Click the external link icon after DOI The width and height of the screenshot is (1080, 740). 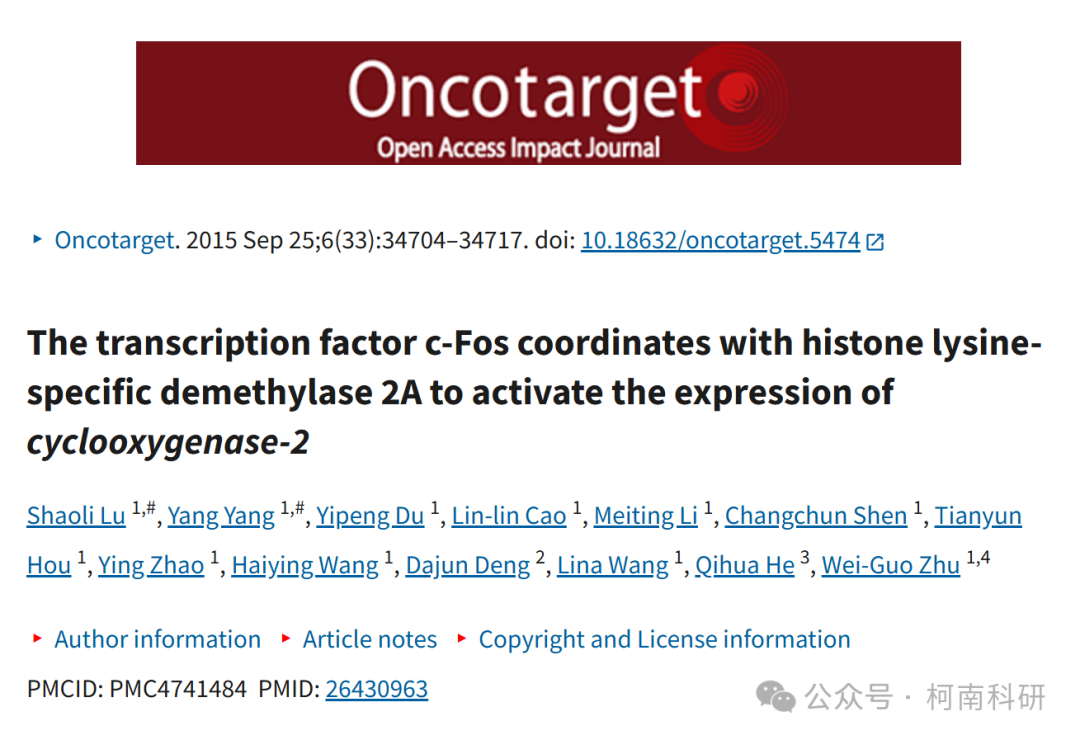pos(875,242)
